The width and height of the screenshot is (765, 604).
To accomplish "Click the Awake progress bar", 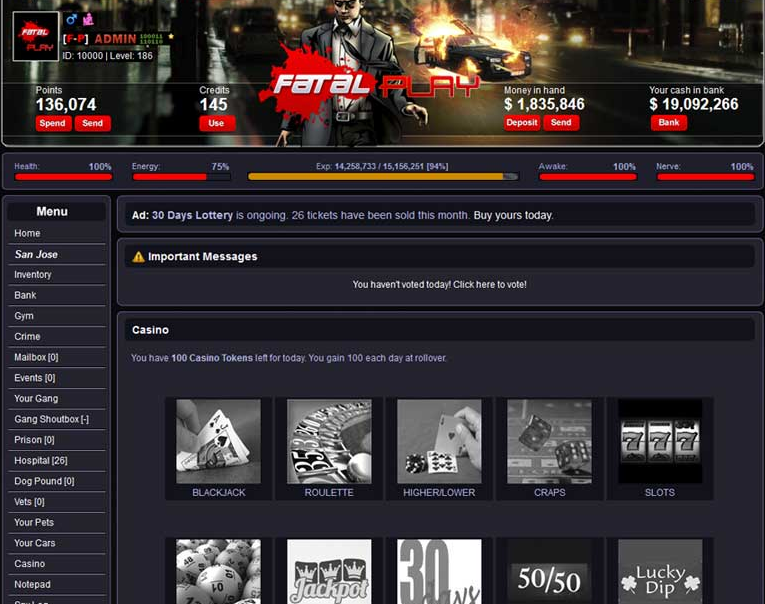I will click(588, 177).
